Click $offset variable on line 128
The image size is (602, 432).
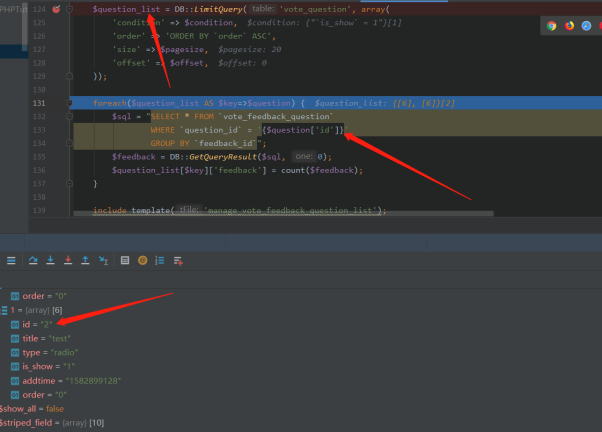pyautogui.click(x=187, y=63)
